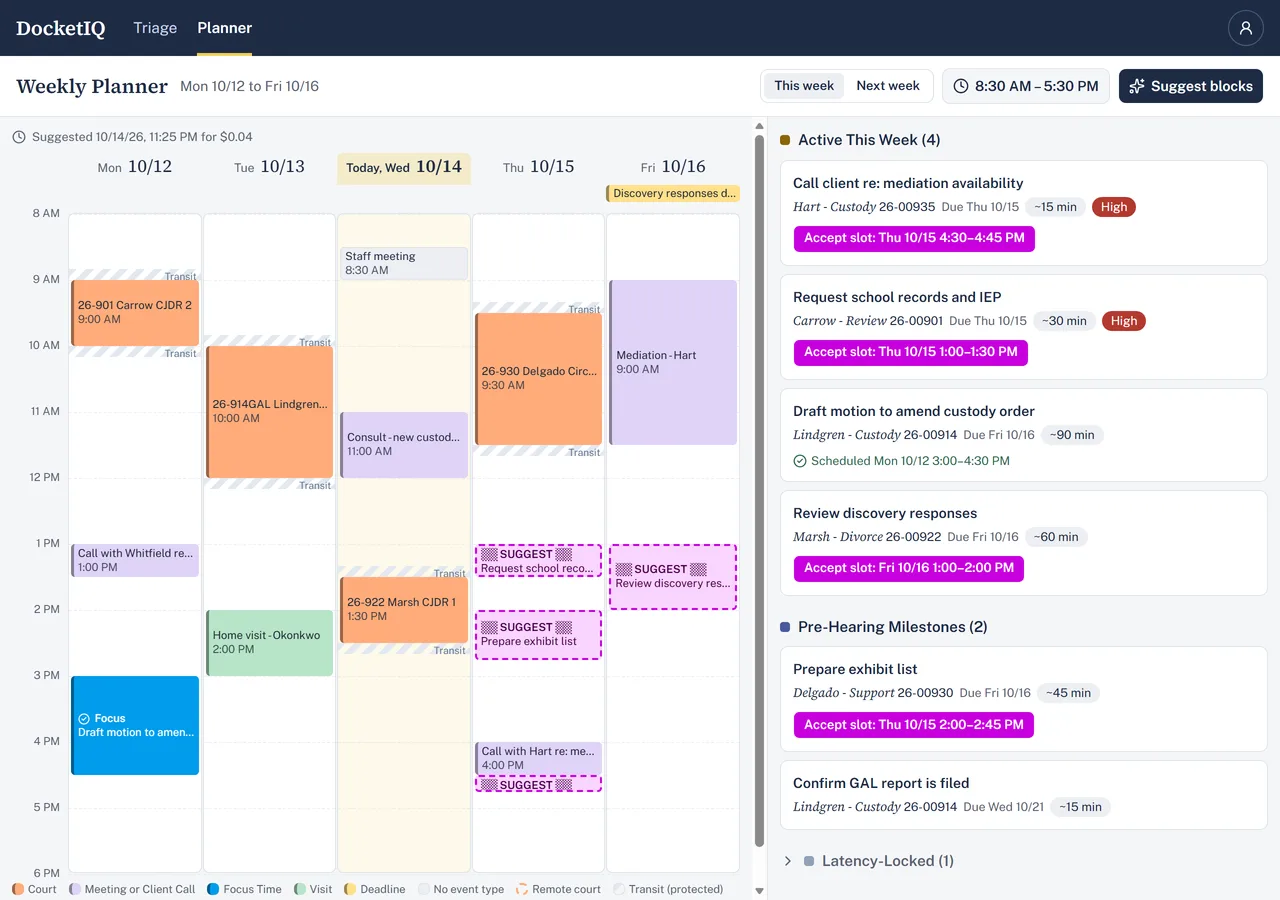The image size is (1280, 900).
Task: Expand the Latency-Locked section chevron
Action: 788,861
